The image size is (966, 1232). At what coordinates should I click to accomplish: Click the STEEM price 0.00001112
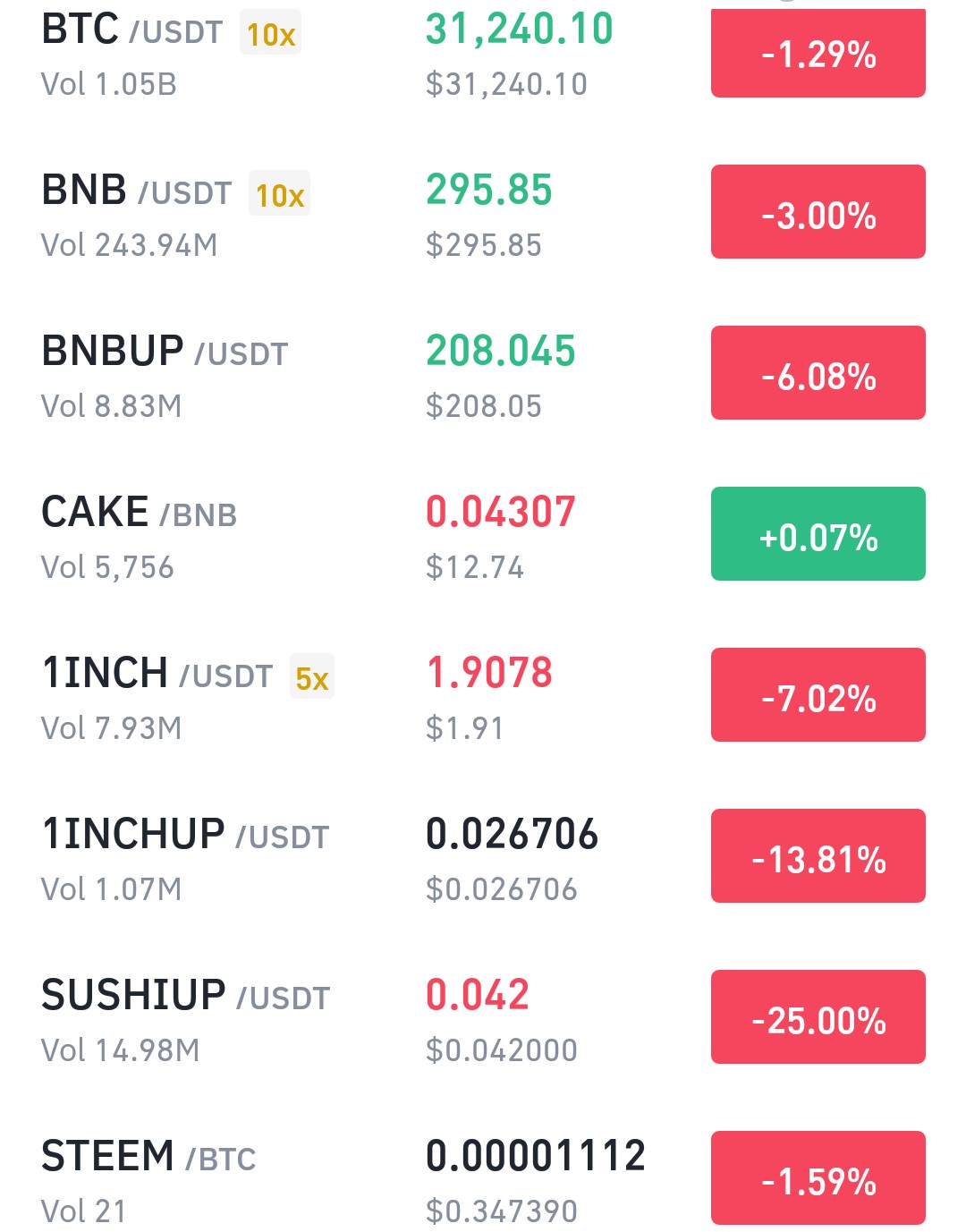click(536, 1156)
